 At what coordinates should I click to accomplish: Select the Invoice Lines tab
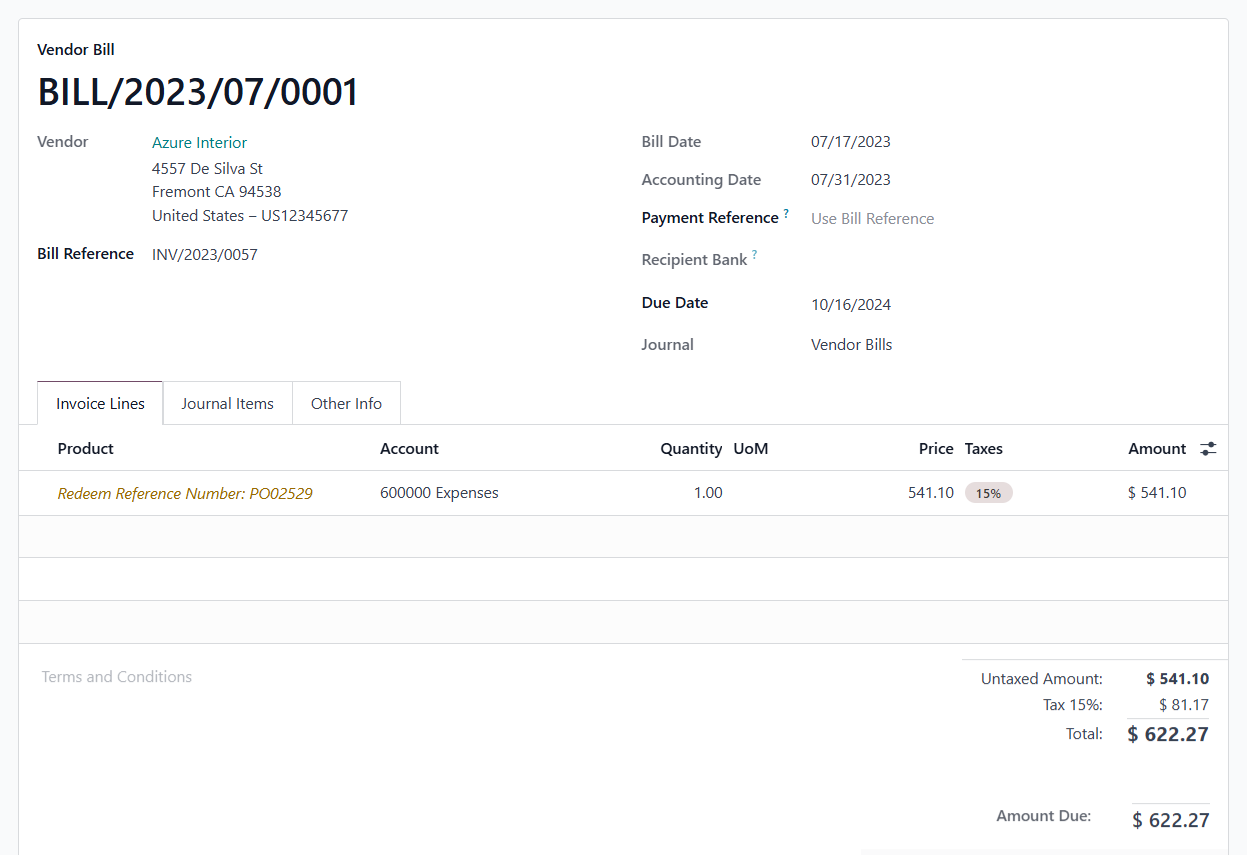[100, 404]
